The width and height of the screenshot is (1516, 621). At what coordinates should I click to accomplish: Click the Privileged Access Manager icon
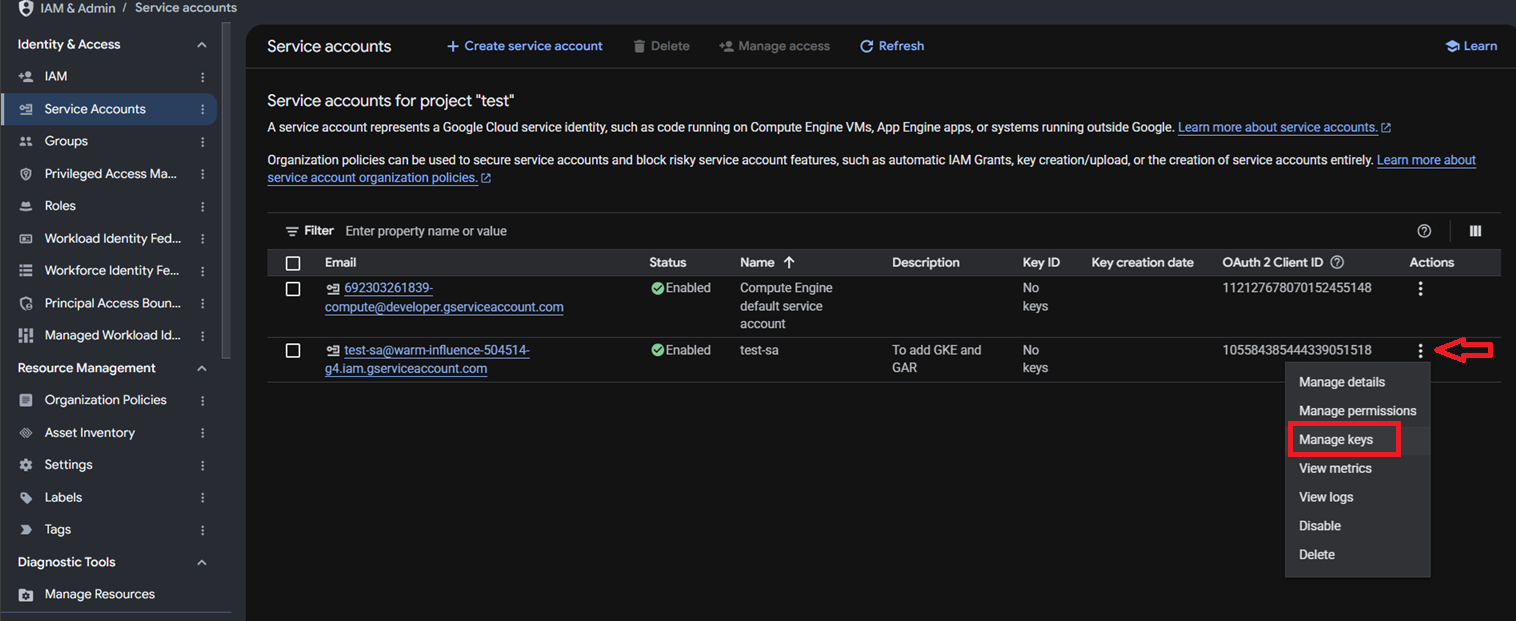tap(26, 174)
